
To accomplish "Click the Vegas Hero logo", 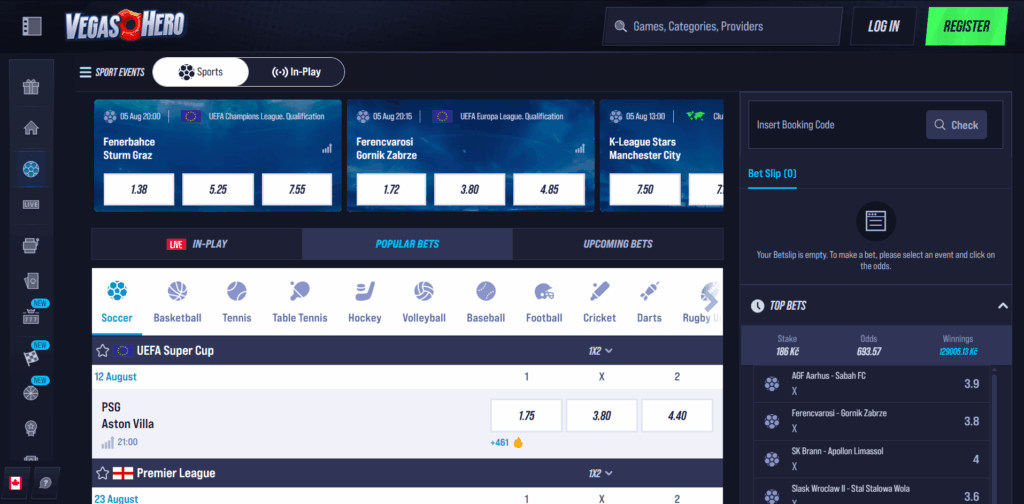I will [125, 25].
